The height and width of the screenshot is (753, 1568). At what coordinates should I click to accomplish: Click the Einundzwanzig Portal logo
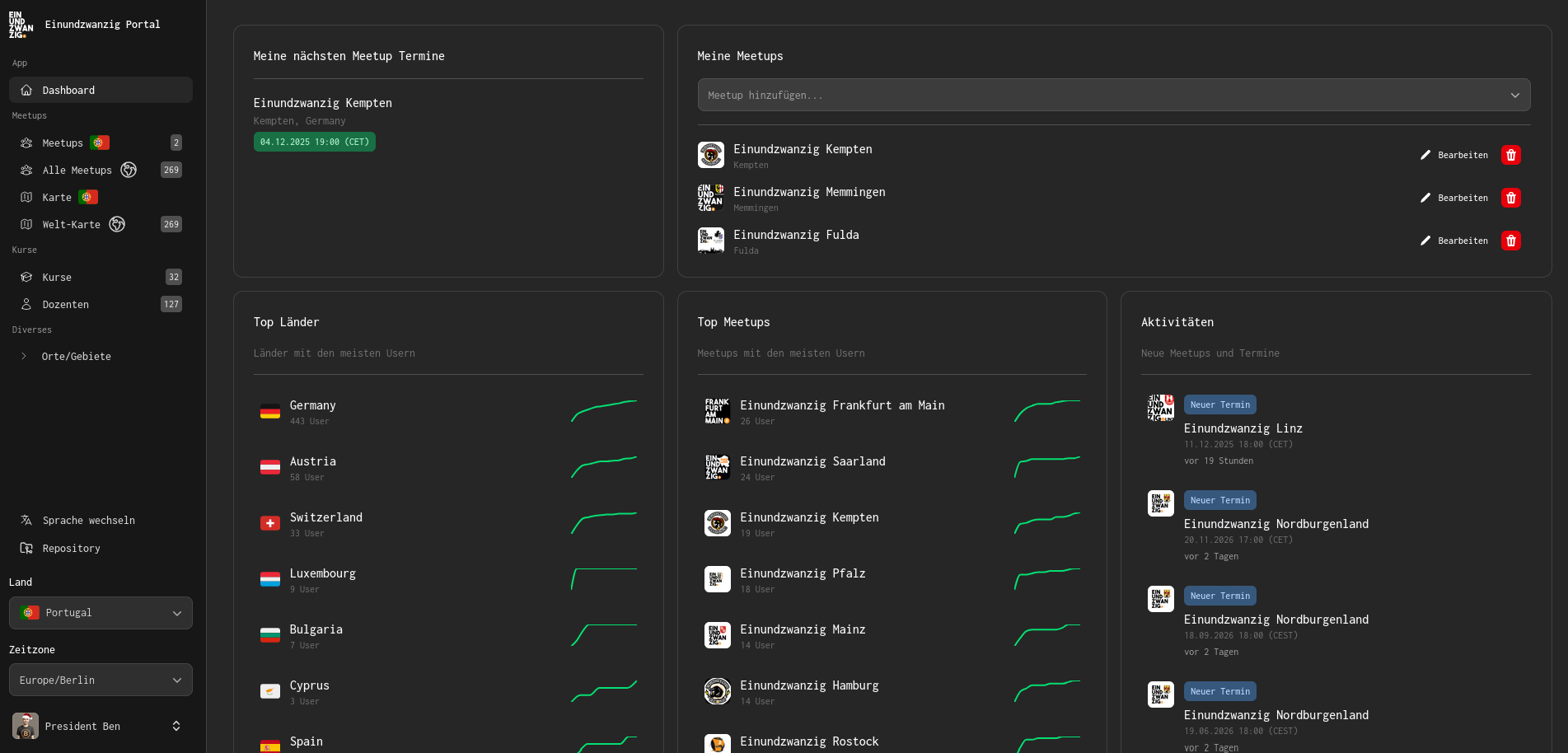pyautogui.click(x=21, y=25)
